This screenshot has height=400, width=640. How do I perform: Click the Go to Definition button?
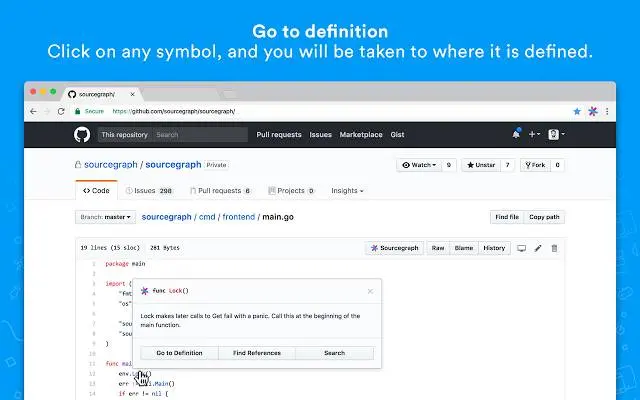[x=179, y=353]
